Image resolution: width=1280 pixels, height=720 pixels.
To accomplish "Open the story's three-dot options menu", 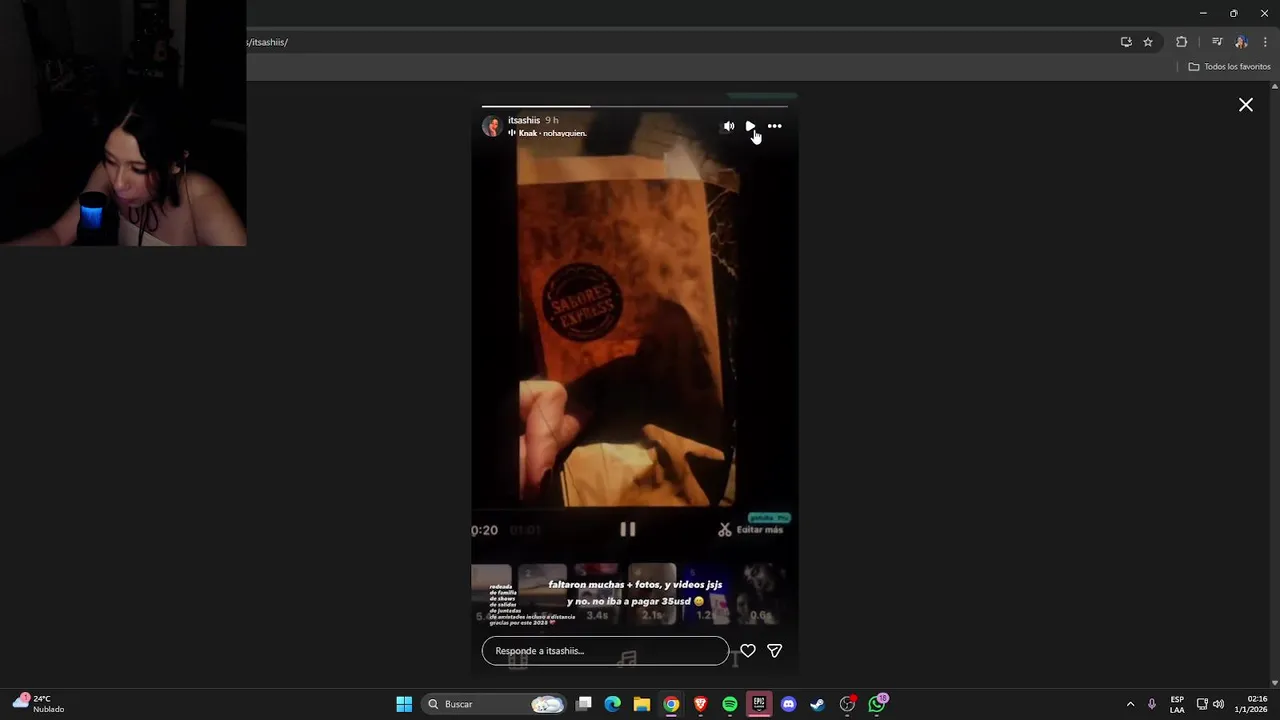I will coord(774,126).
